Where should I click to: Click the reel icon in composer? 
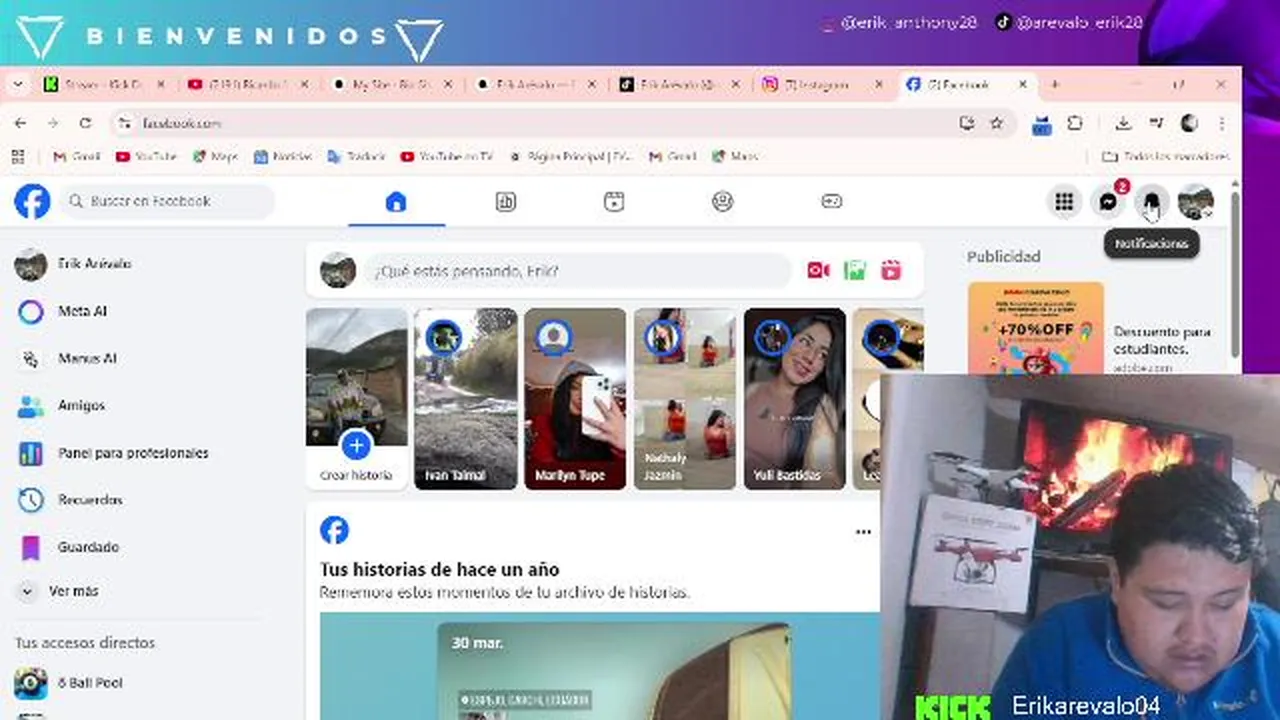point(891,270)
